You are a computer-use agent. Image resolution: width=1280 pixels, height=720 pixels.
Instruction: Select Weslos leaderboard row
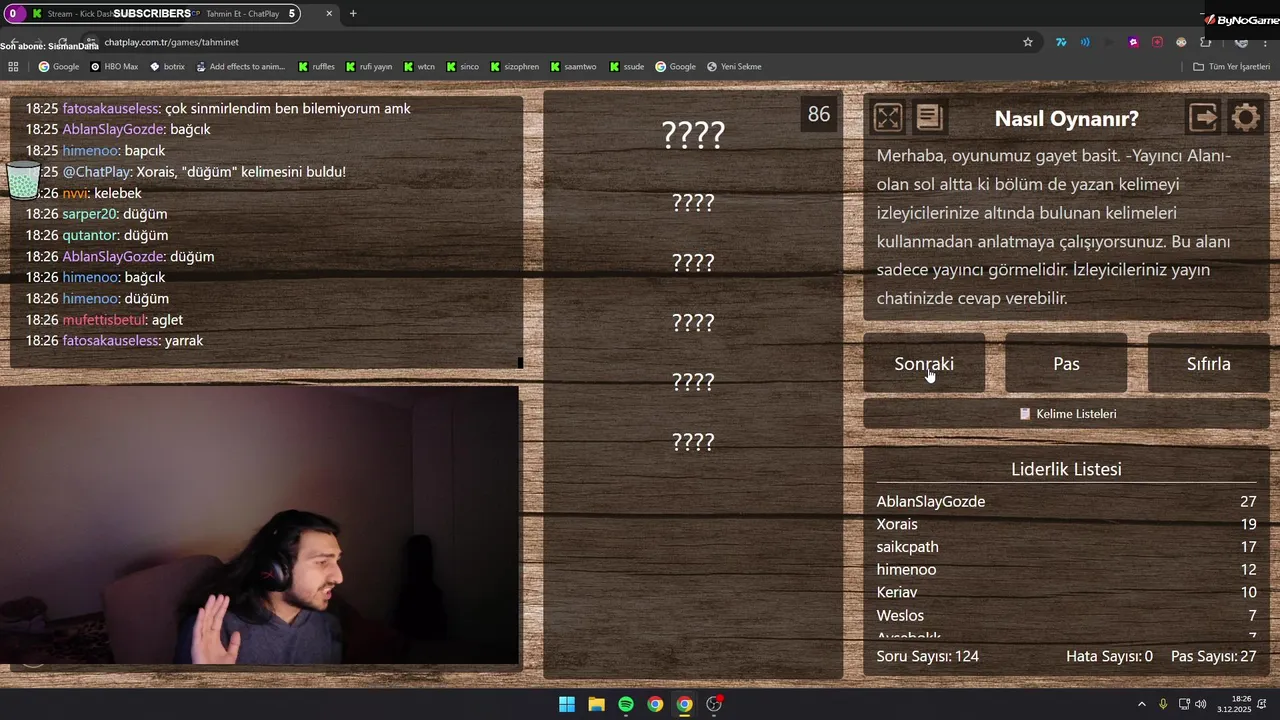click(1066, 615)
